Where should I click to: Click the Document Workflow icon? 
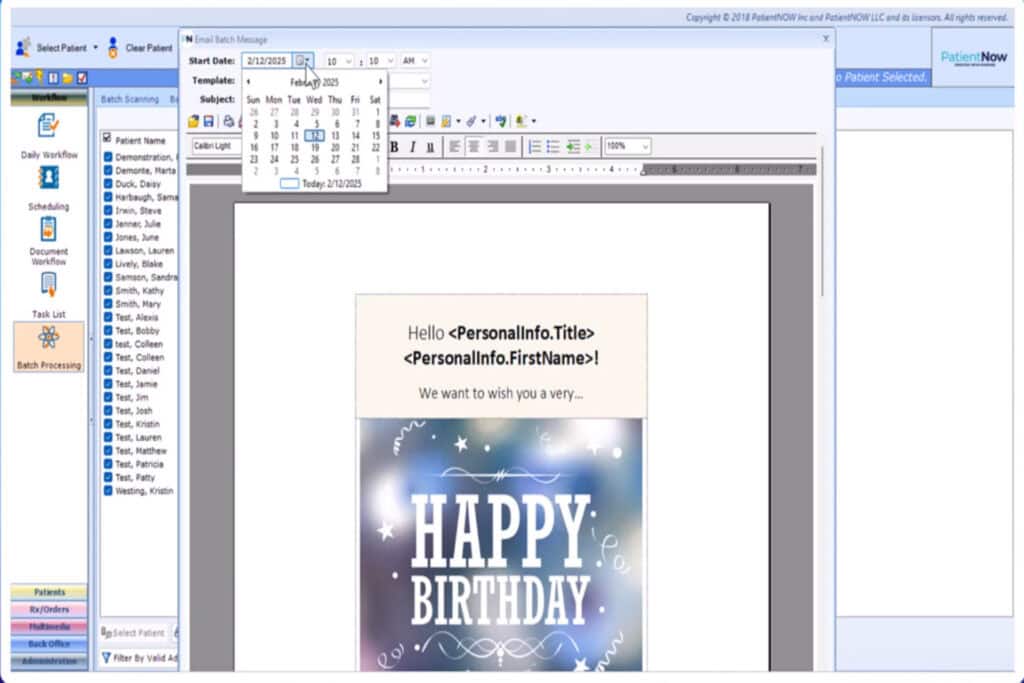coord(48,229)
